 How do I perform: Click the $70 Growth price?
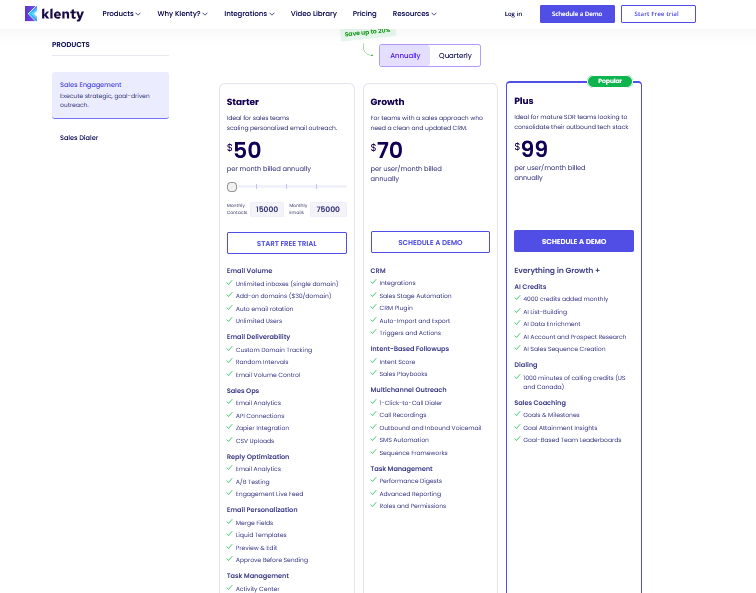387,150
